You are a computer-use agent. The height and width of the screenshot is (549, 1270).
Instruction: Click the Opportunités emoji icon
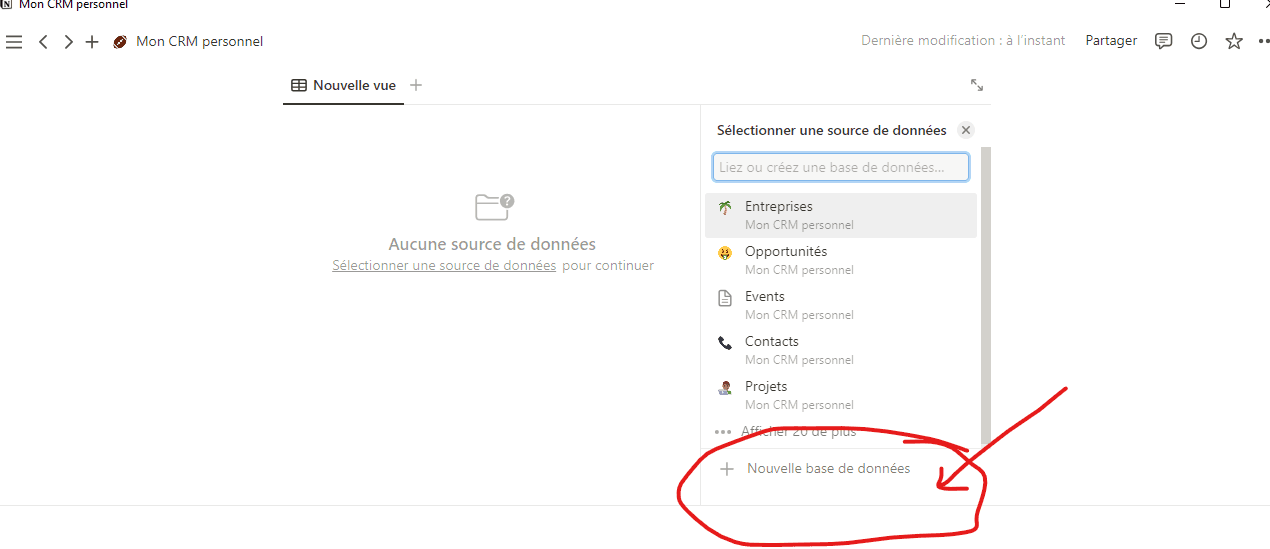tap(725, 253)
